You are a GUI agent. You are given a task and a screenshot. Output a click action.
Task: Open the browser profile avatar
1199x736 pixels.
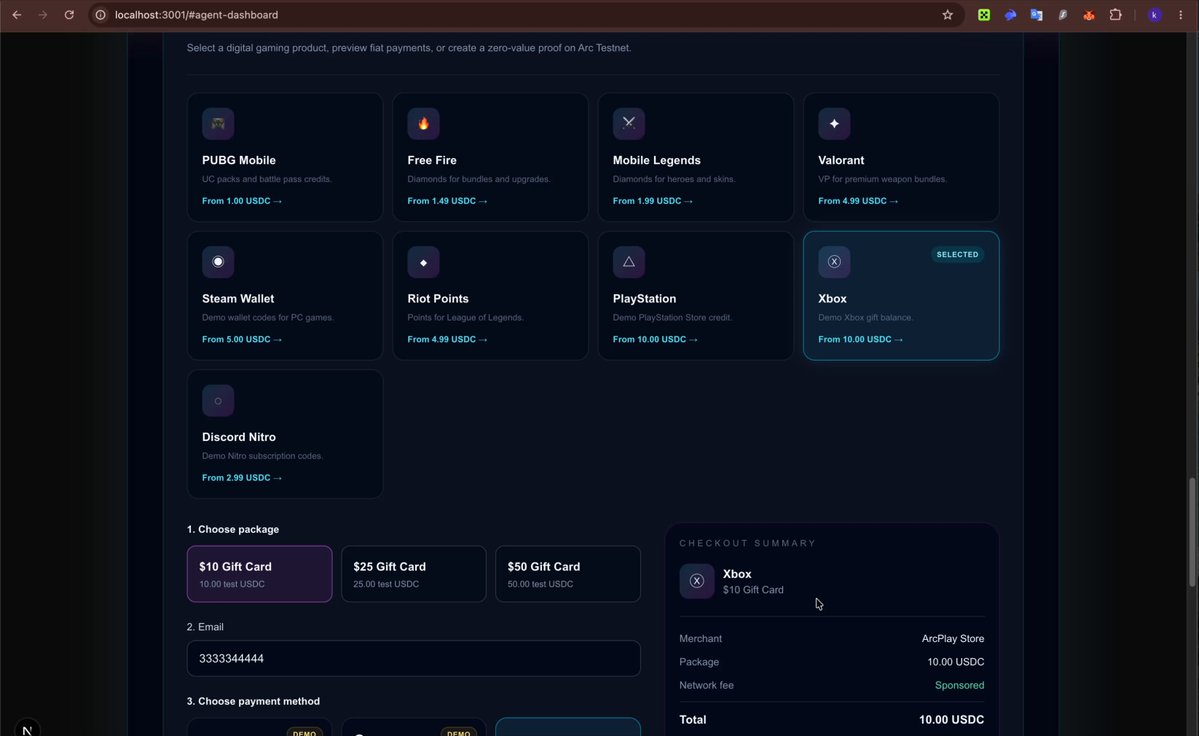point(1155,15)
